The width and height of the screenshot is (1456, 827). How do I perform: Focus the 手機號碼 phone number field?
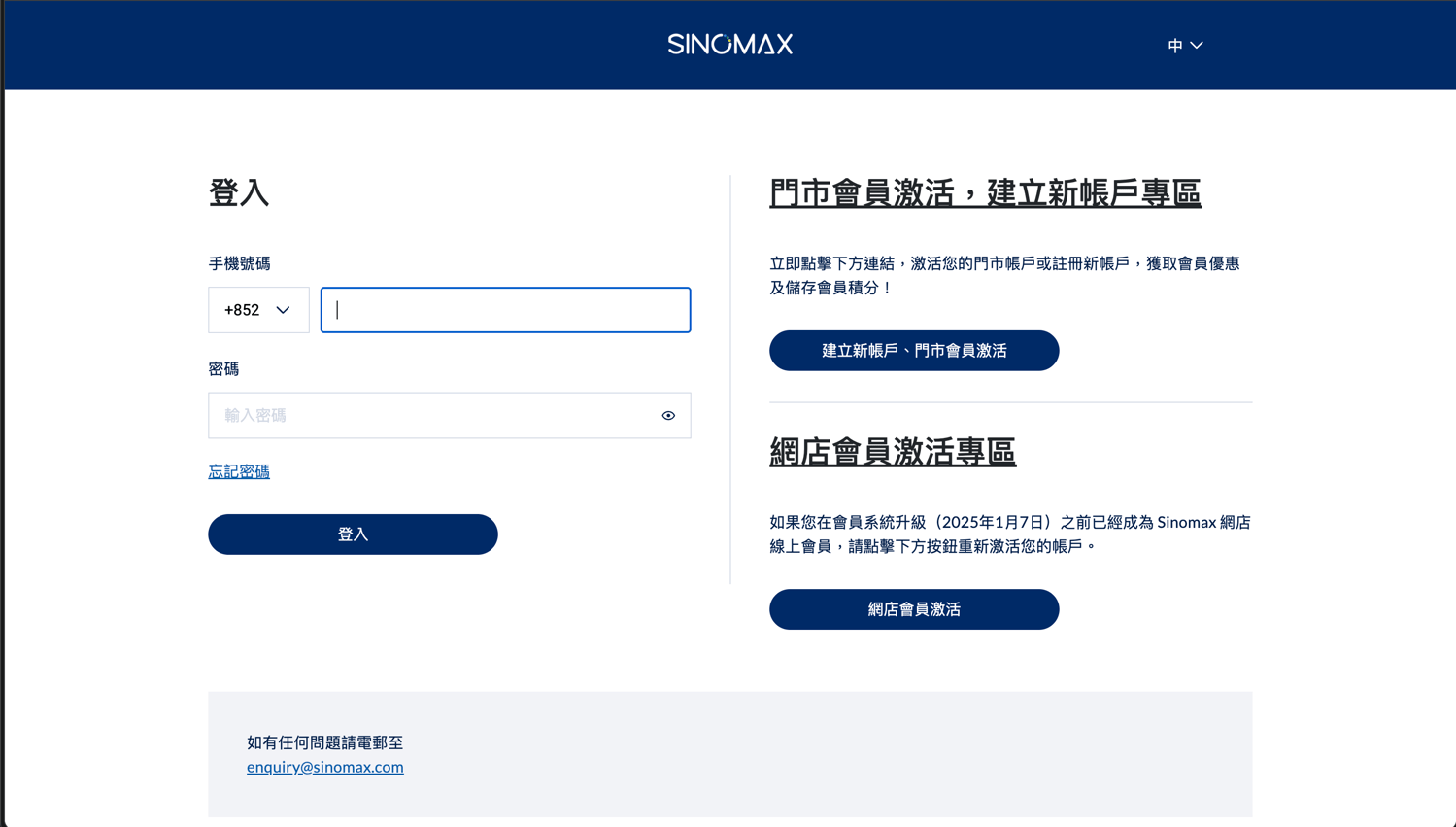(x=505, y=310)
